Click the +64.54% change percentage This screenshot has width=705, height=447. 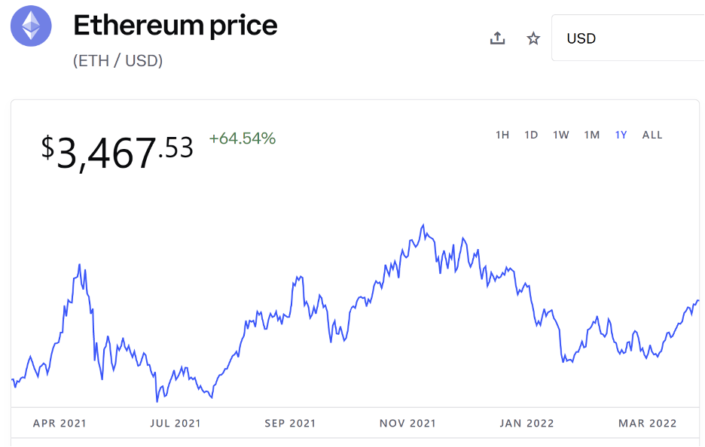click(242, 138)
